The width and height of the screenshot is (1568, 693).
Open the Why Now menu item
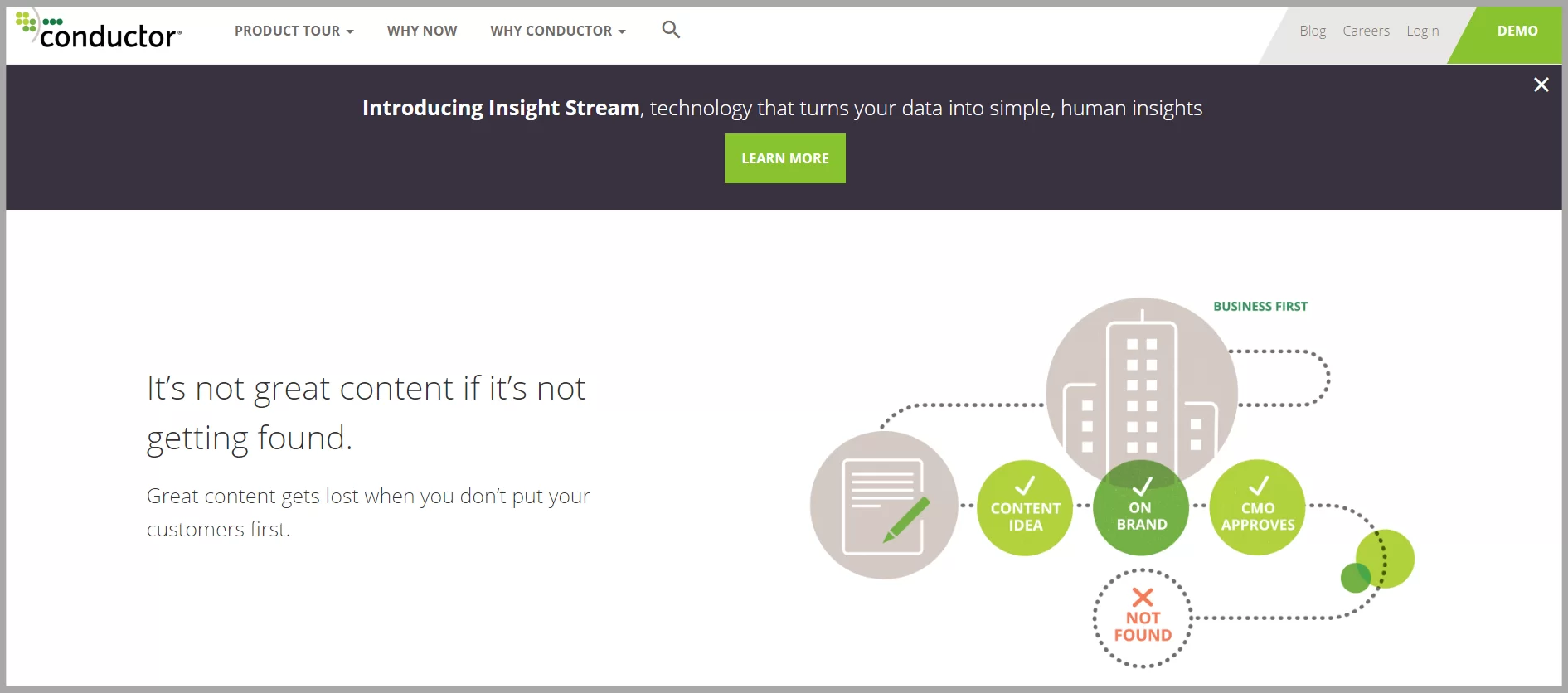[x=422, y=31]
